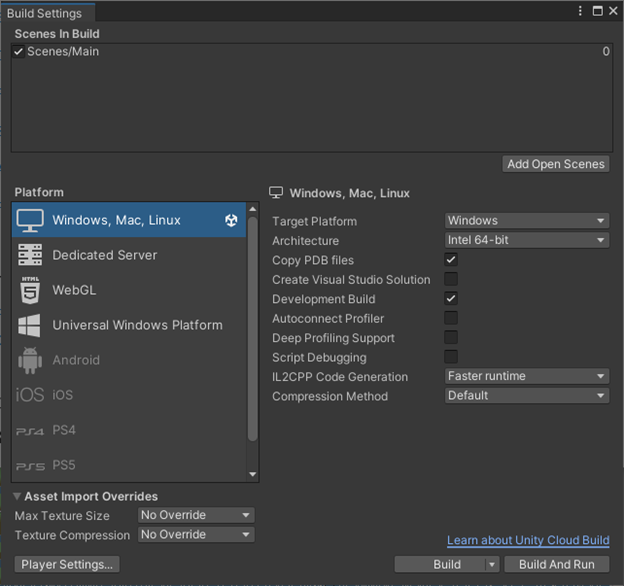Viewport: 624px width, 586px height.
Task: Click the Add Open Scenes button
Action: 556,164
